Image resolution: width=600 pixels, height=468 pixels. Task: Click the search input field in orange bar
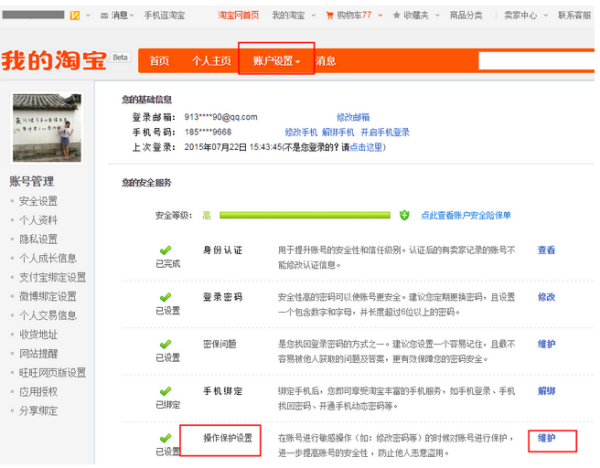click(536, 60)
